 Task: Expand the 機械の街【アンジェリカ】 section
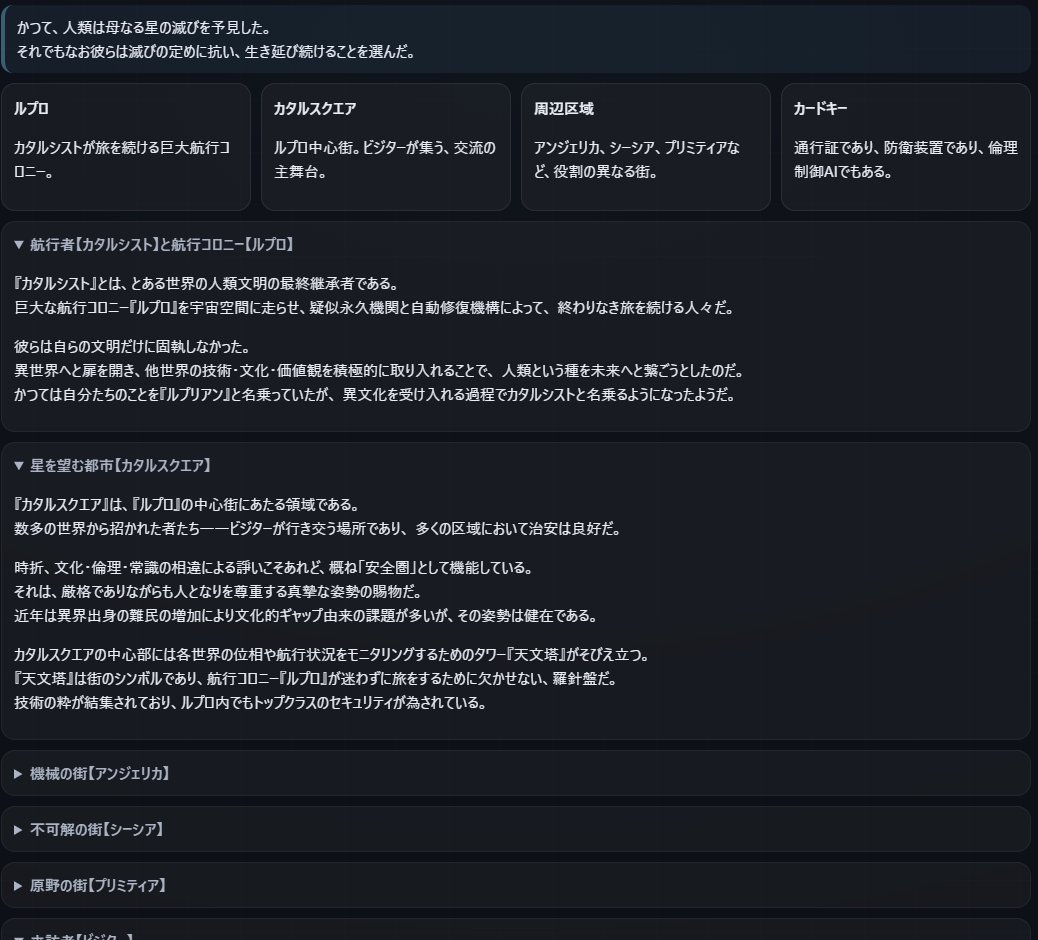[x=92, y=774]
